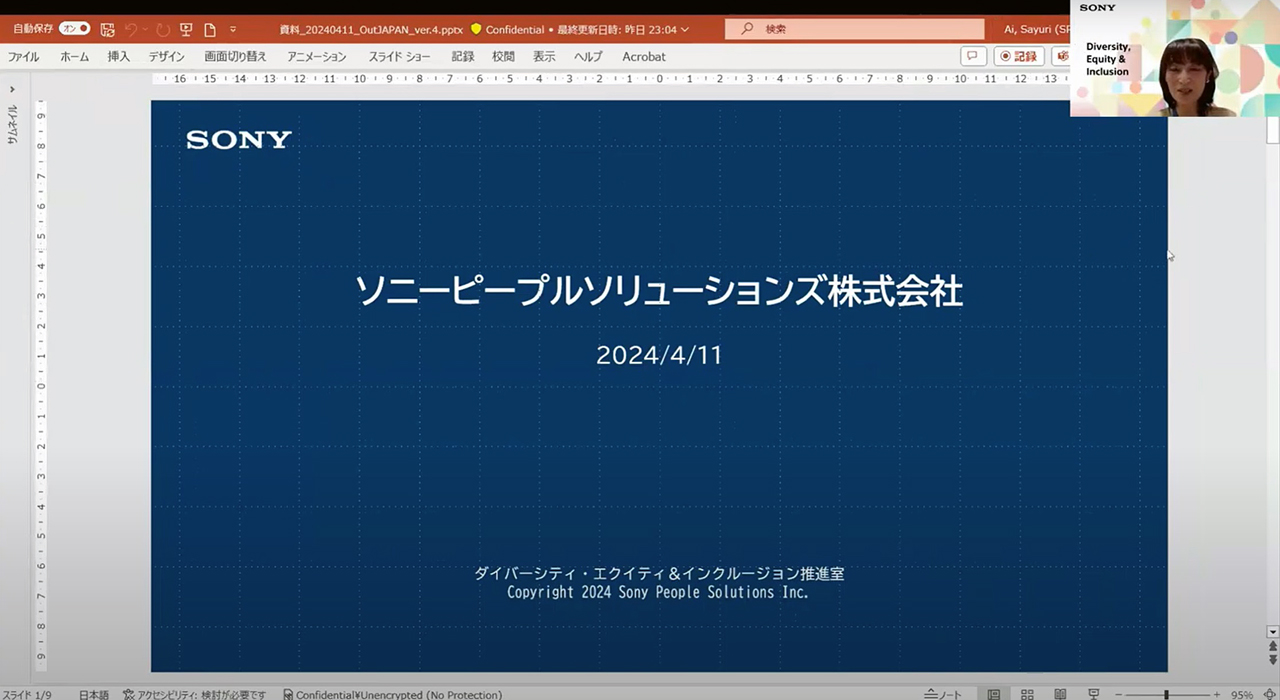Click the 記録 record button at right
This screenshot has width=1280, height=700.
[1019, 56]
